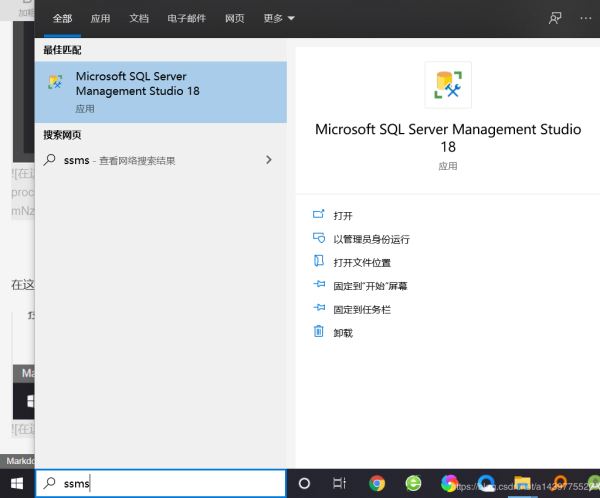The height and width of the screenshot is (498, 600).
Task: Choose 打开文件位置
Action: pyautogui.click(x=362, y=263)
